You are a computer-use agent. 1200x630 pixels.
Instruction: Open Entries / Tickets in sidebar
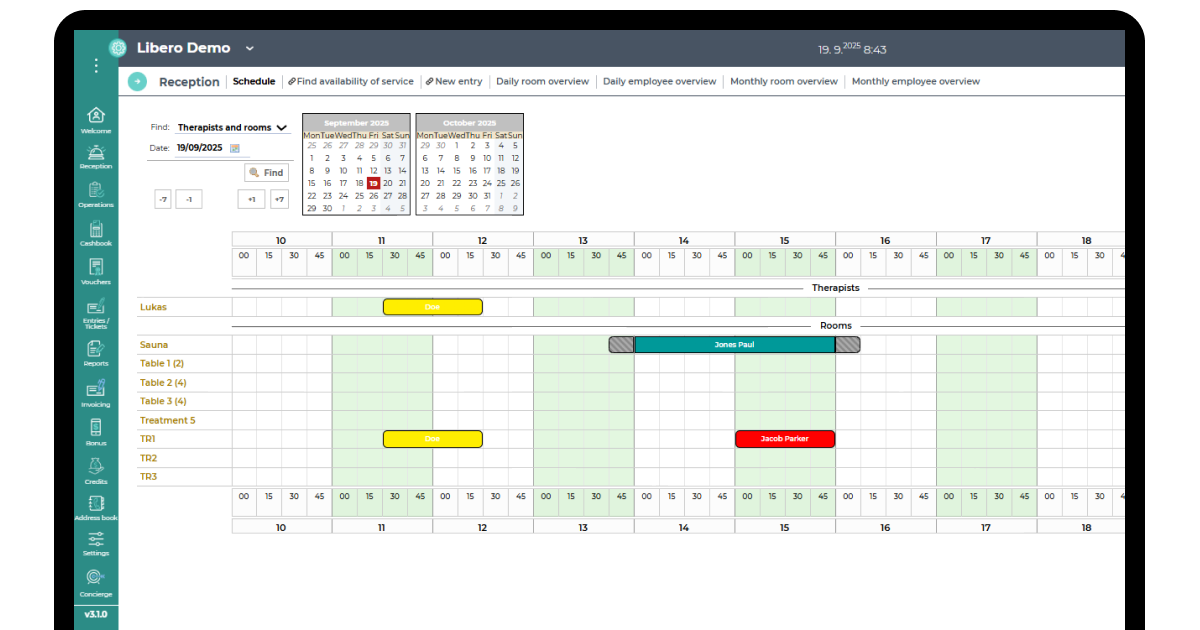click(96, 313)
